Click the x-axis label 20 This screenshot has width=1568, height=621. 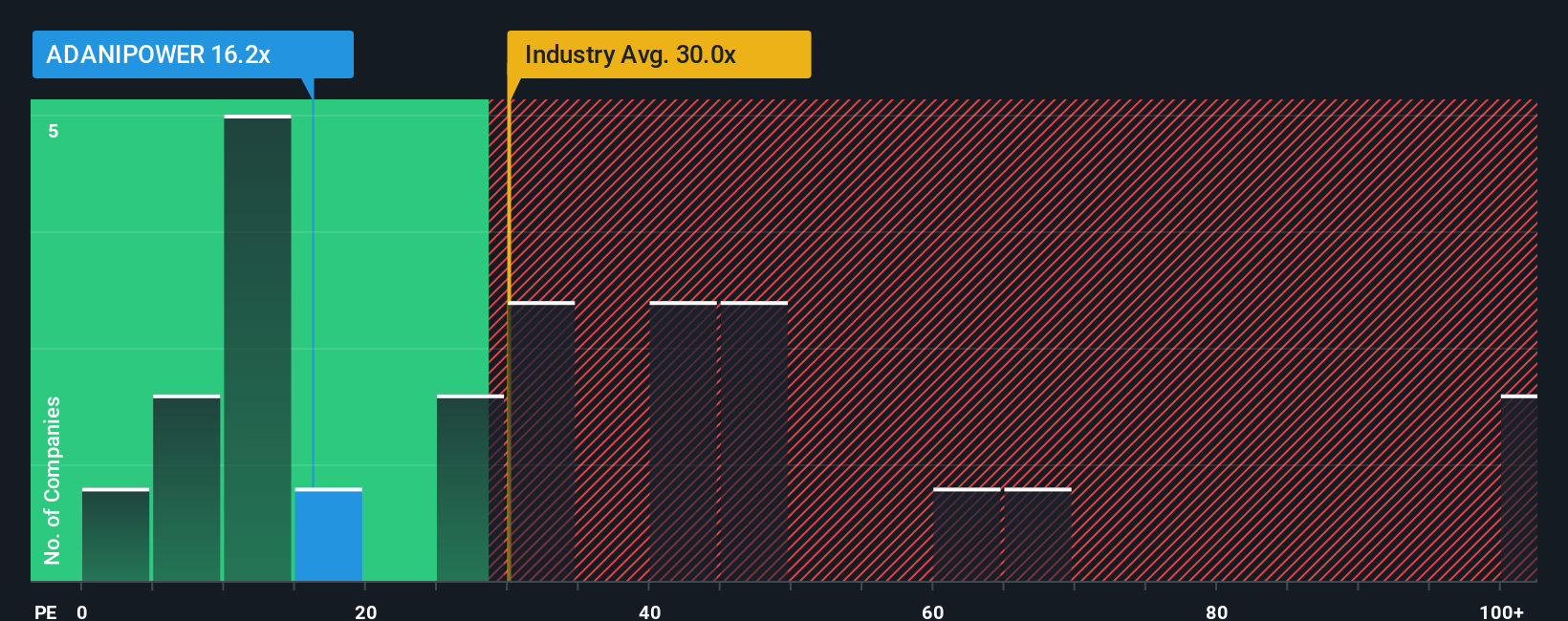[x=366, y=611]
